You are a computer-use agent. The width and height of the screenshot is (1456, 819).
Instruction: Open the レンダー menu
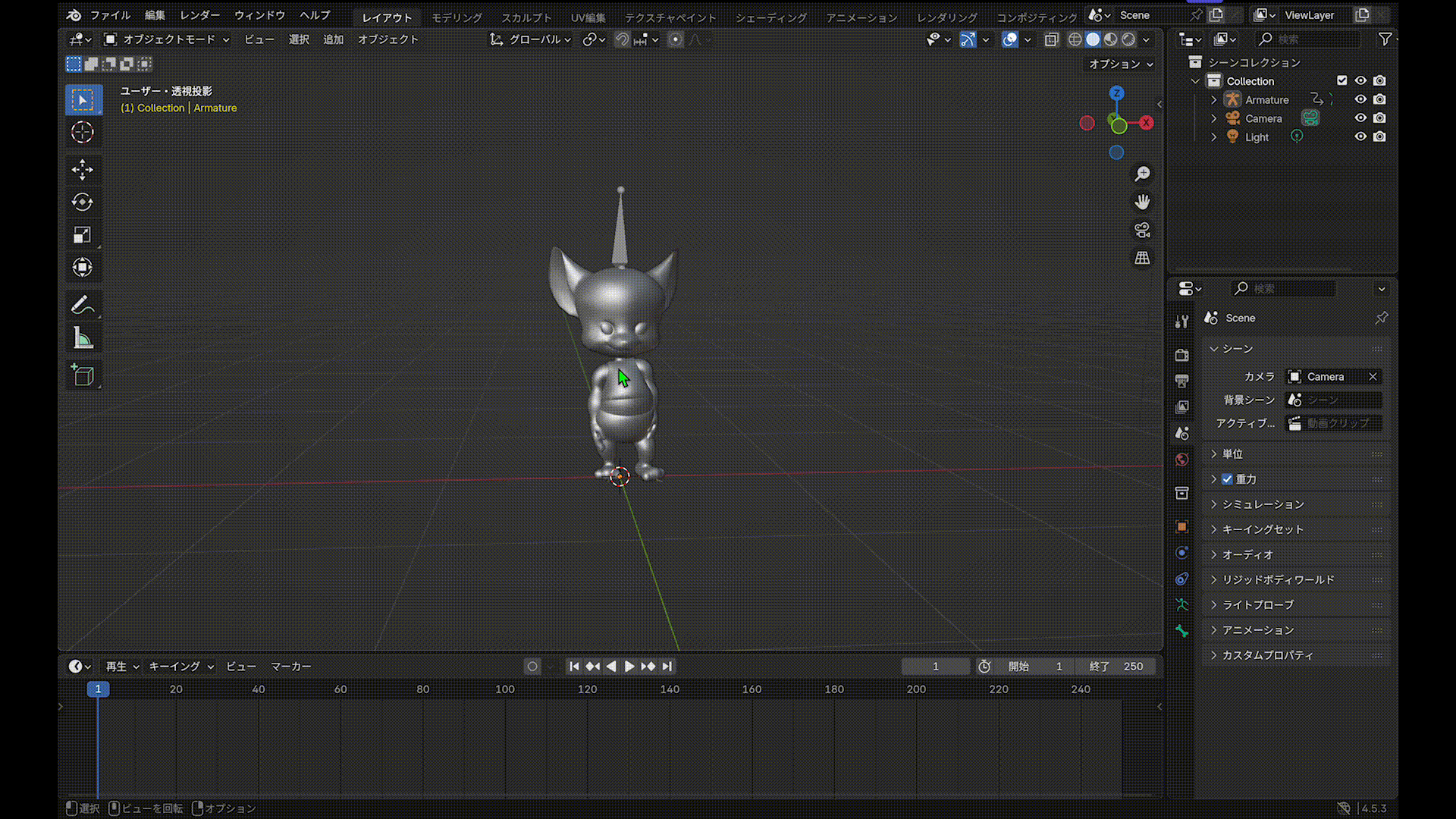[x=199, y=15]
